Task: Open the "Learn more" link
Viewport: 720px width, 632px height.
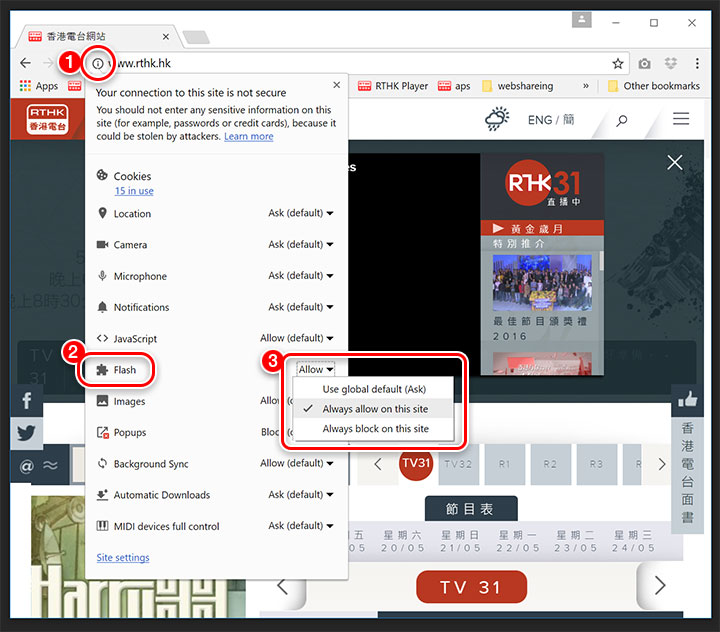Action: tap(249, 136)
